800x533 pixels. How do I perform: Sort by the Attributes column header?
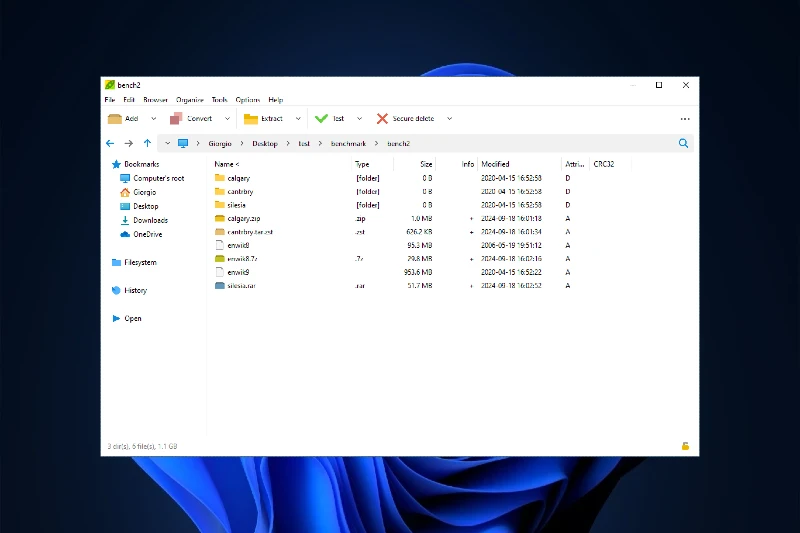click(x=574, y=164)
